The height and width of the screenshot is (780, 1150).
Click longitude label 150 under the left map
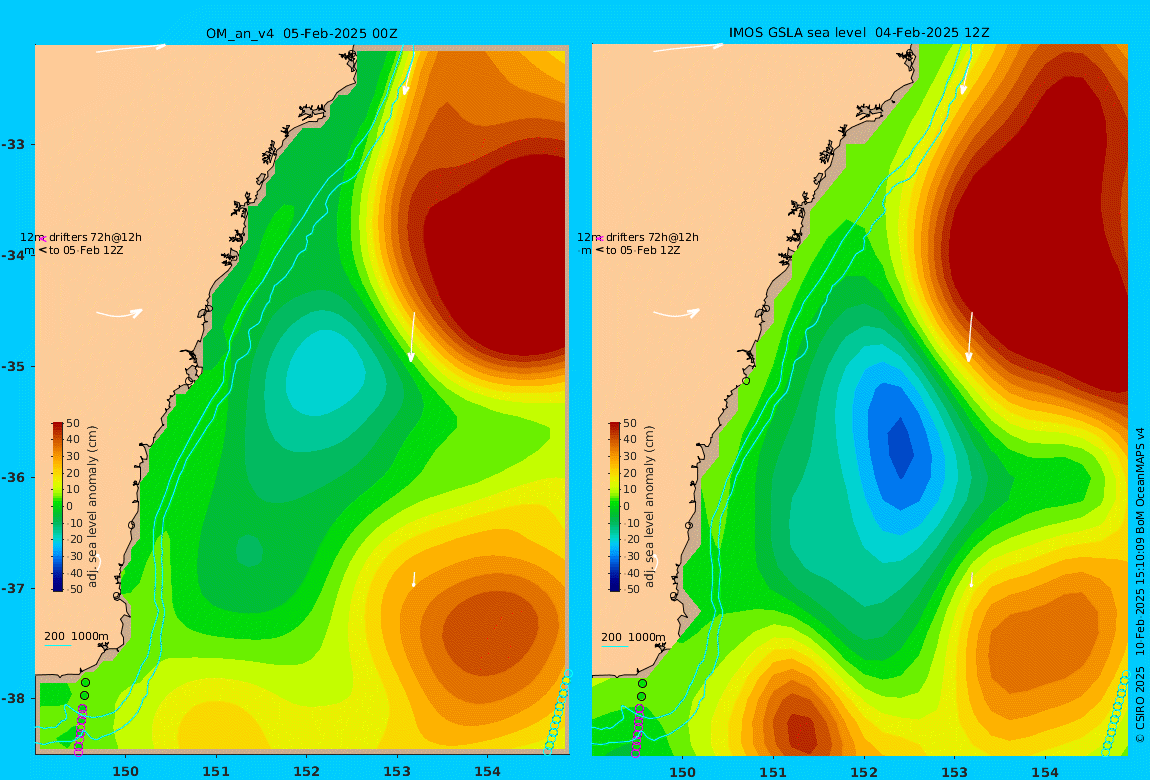pyautogui.click(x=125, y=771)
